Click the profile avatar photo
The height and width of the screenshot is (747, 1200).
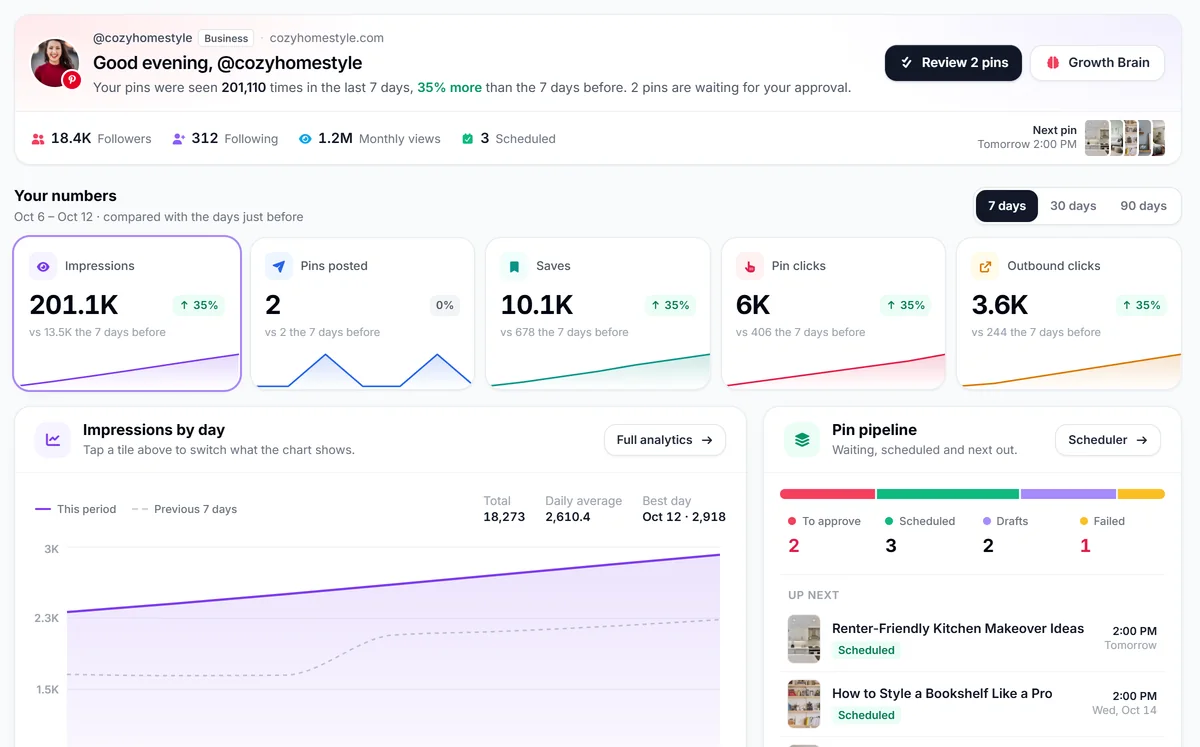pos(55,63)
